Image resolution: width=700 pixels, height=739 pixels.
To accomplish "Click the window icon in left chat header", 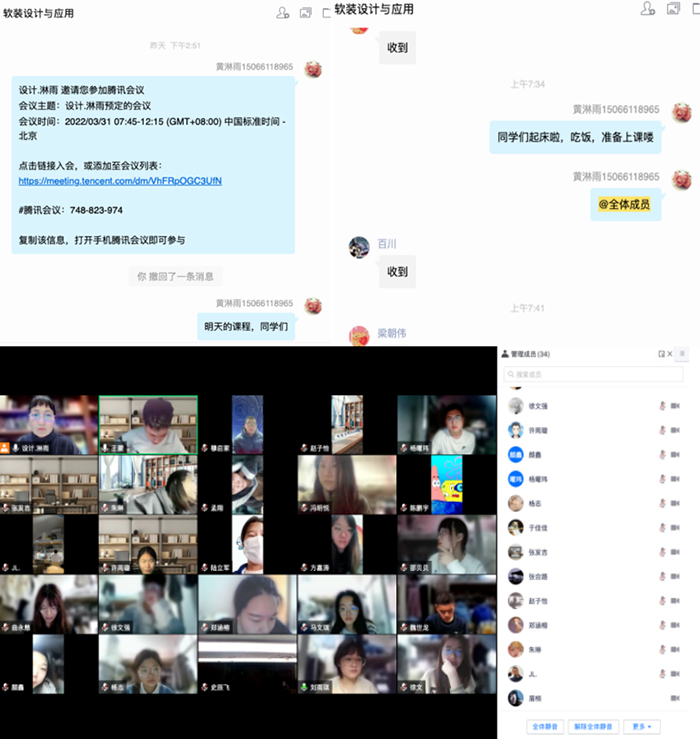I will [306, 13].
